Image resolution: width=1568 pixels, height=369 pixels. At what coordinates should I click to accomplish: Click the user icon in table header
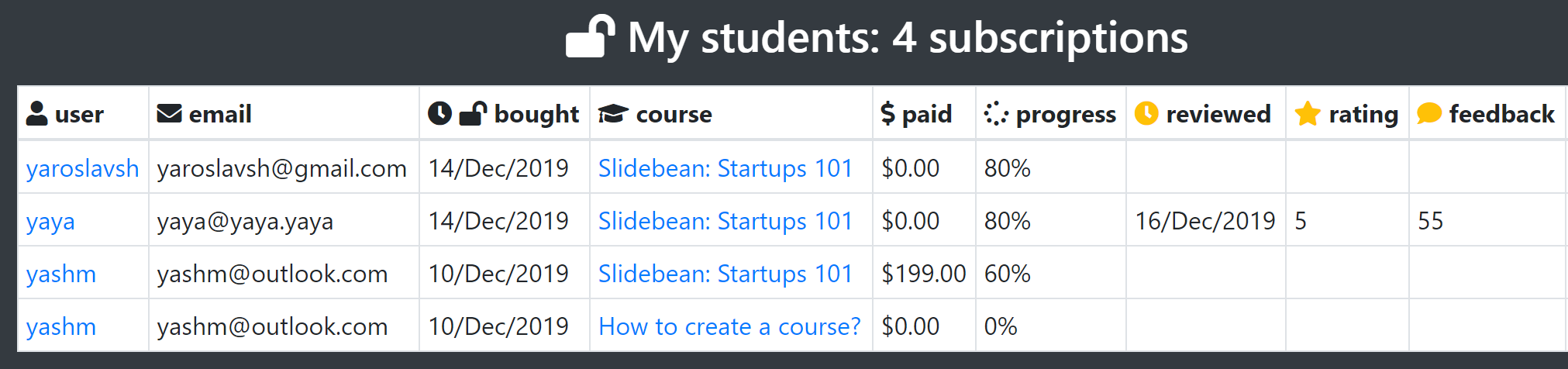[36, 114]
